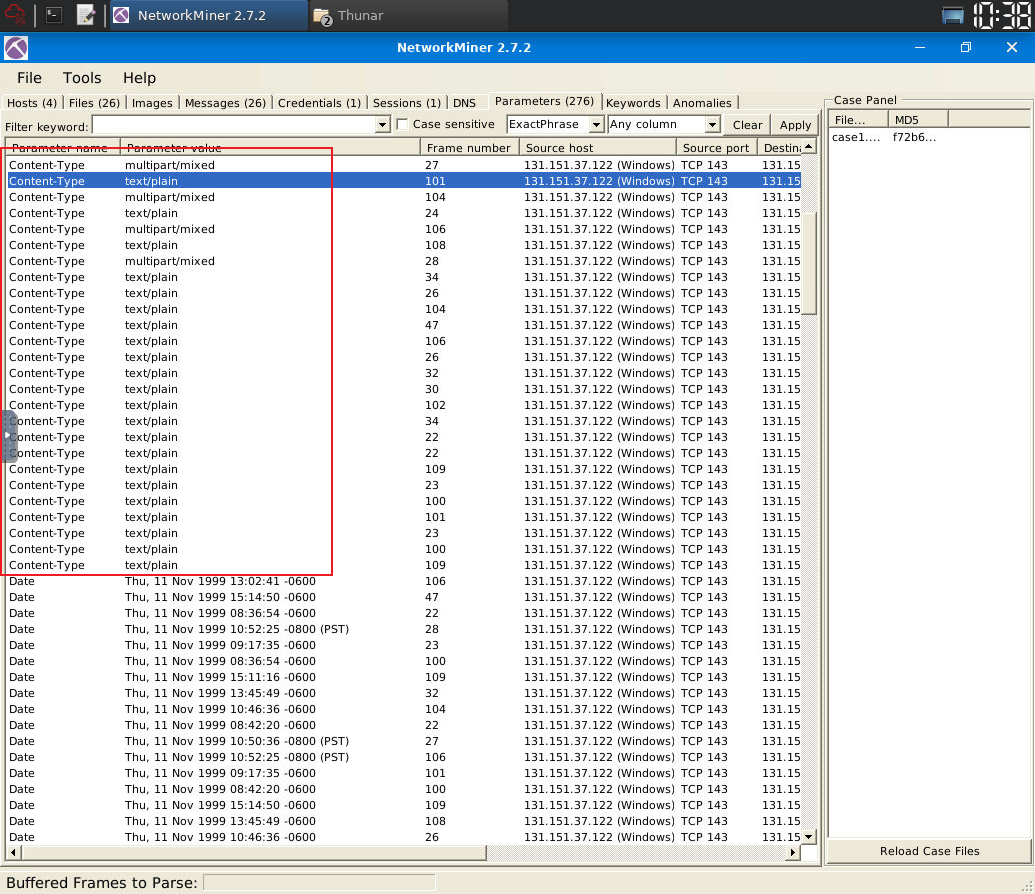1035x894 pixels.
Task: Open the Tools menu
Action: coord(82,78)
